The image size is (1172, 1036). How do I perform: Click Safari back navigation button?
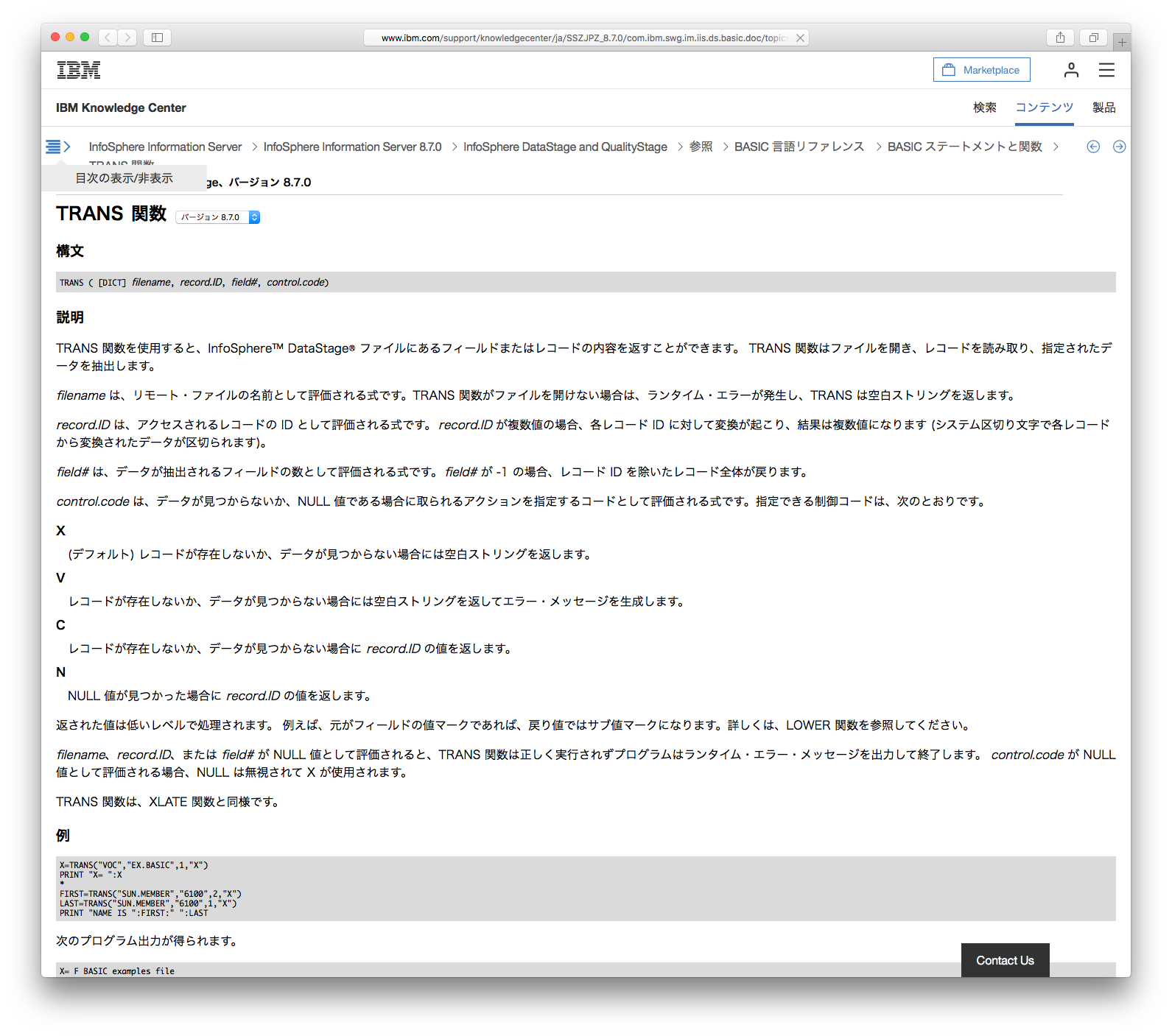tap(108, 38)
